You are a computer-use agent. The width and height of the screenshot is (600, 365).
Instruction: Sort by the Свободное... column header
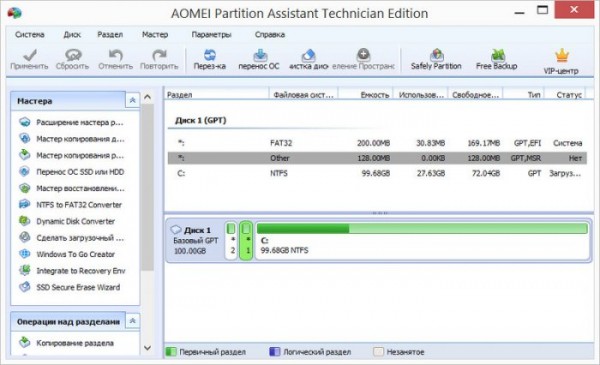click(475, 95)
